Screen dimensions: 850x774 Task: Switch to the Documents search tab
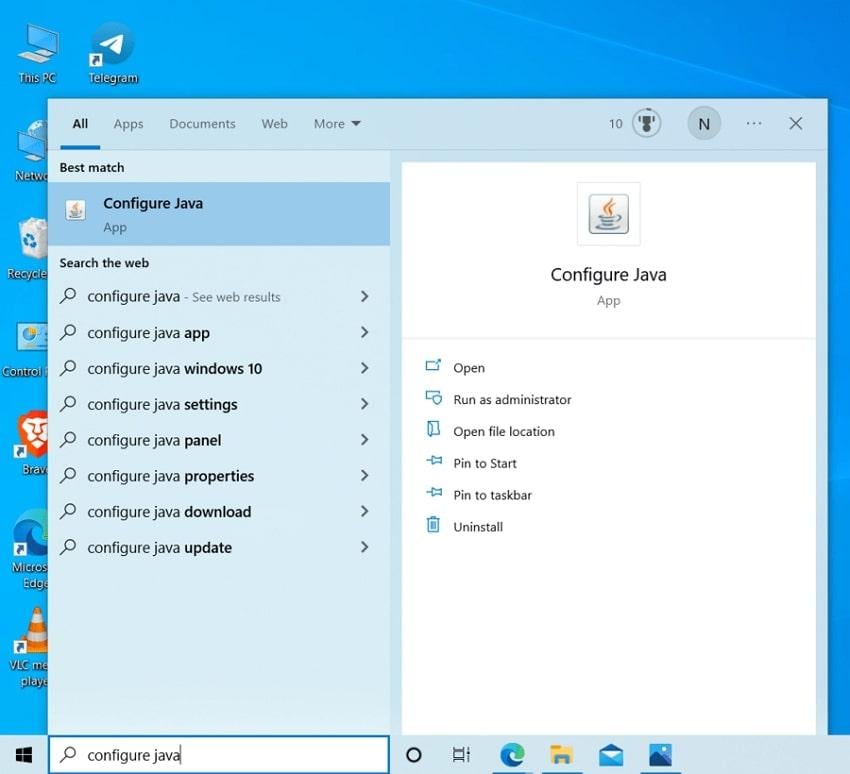tap(202, 123)
